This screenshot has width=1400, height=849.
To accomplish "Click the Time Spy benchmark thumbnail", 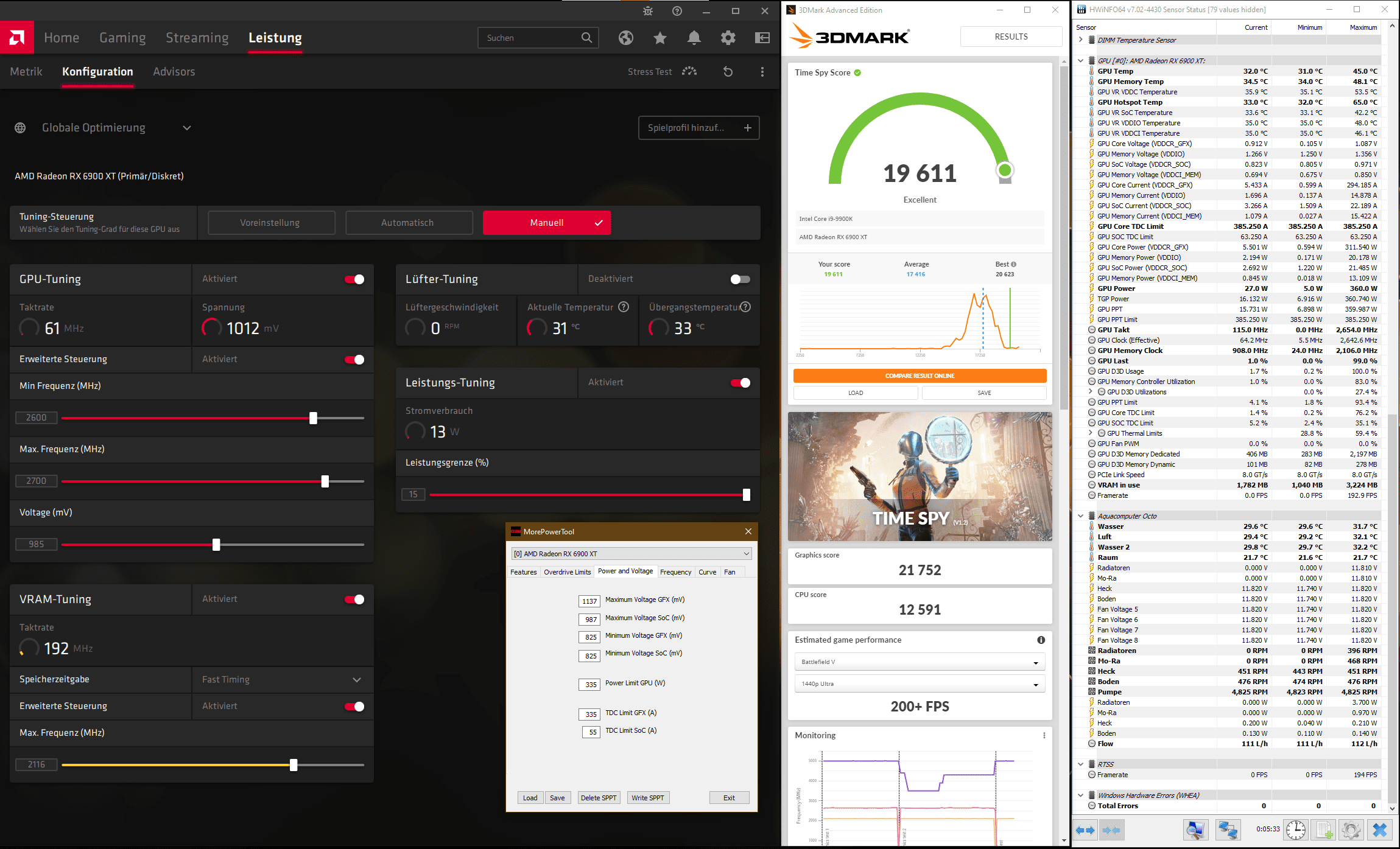I will [920, 477].
